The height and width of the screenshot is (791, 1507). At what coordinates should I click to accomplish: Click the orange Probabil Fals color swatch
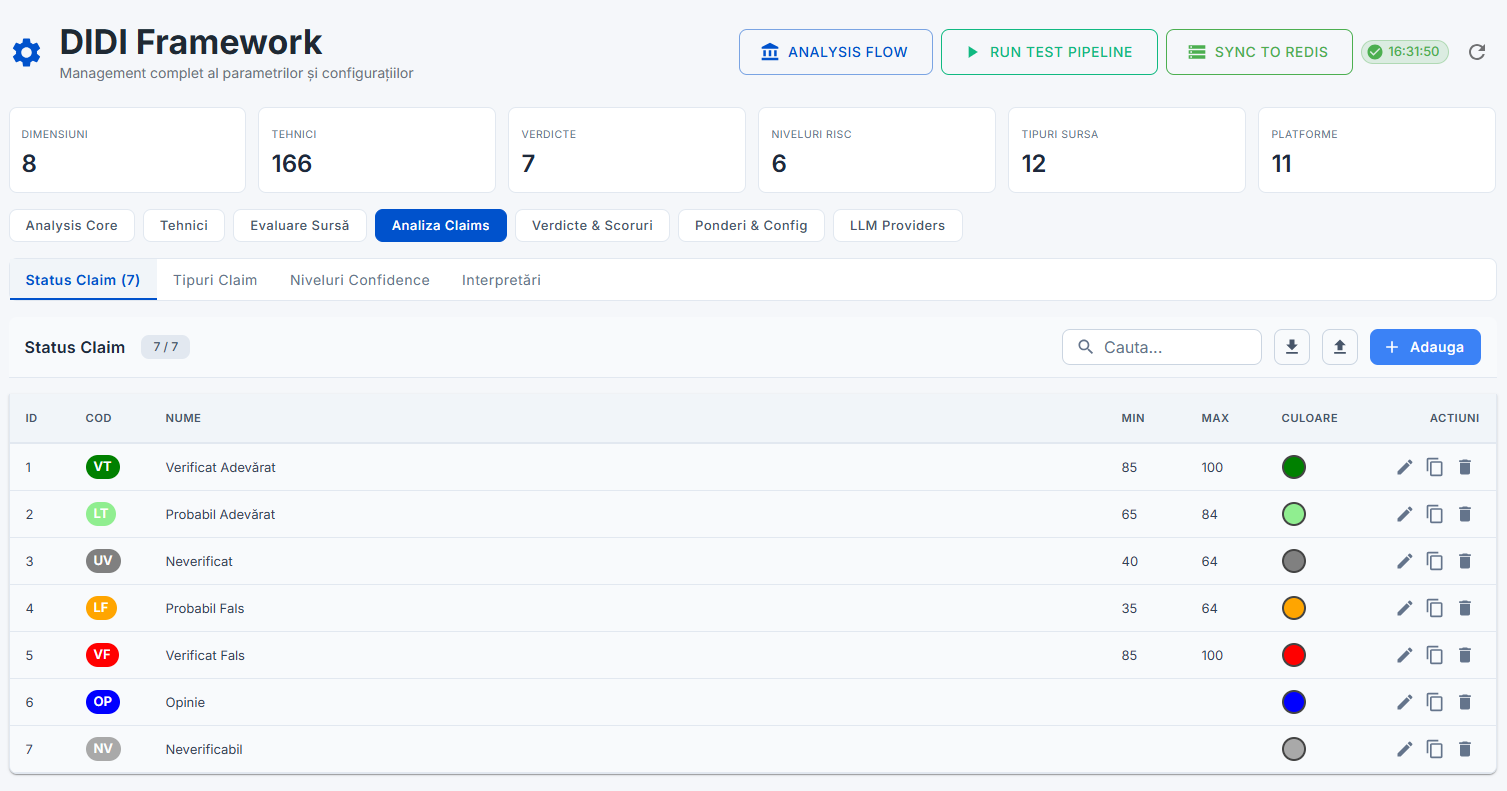[1294, 608]
